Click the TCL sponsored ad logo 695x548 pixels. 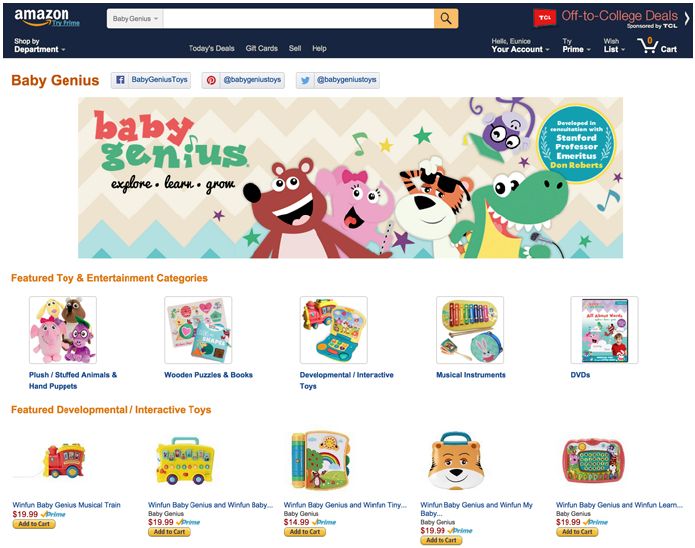point(544,18)
